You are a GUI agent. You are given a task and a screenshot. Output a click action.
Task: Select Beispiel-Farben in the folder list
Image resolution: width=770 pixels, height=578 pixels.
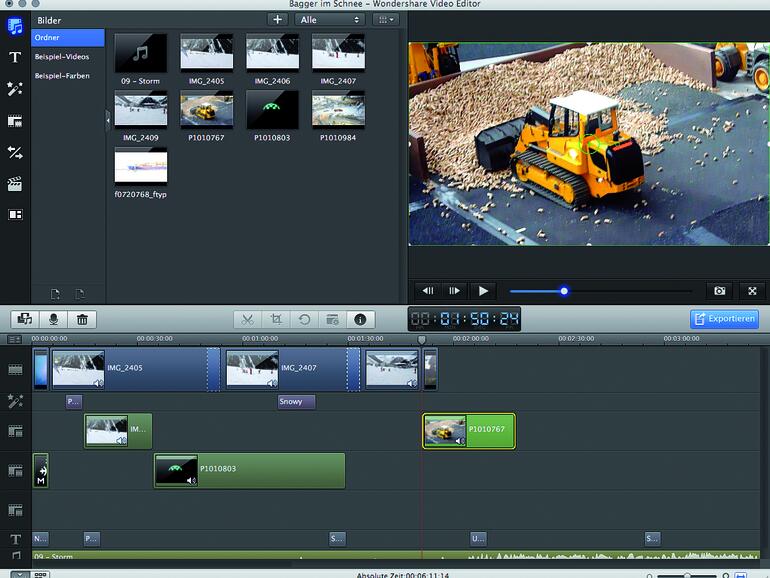pos(62,76)
